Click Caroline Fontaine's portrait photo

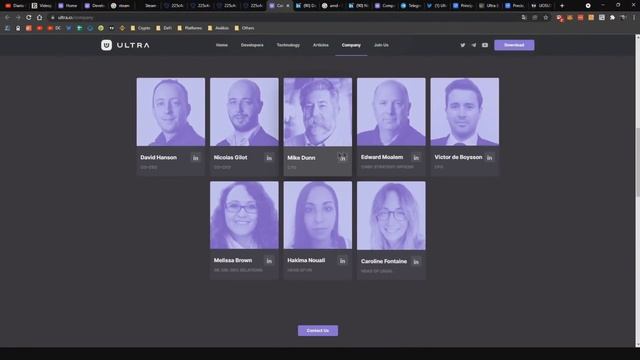click(x=391, y=216)
